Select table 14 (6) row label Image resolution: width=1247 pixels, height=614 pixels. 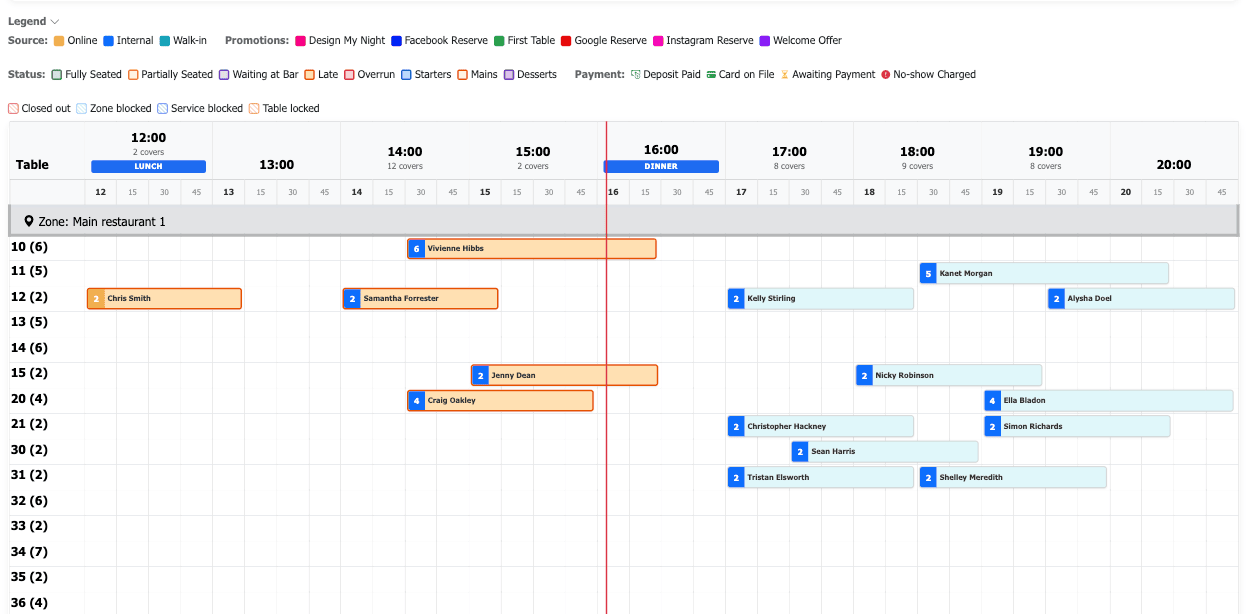click(29, 348)
